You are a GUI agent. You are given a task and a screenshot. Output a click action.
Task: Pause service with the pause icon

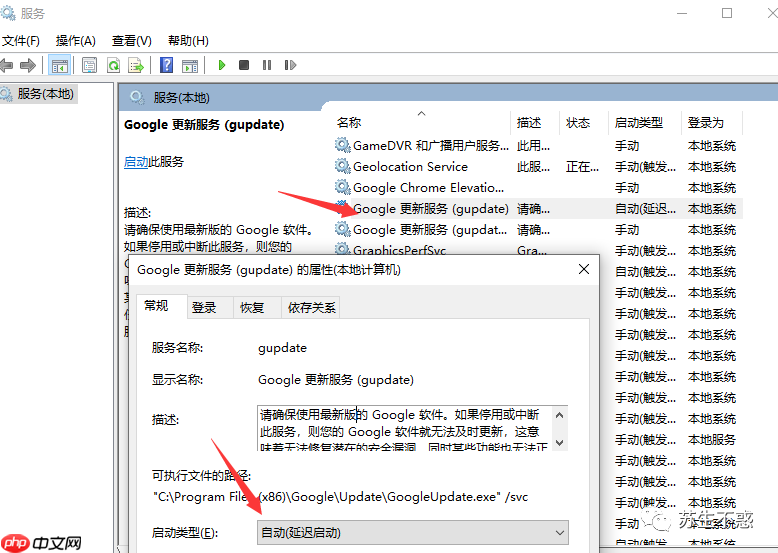click(267, 65)
